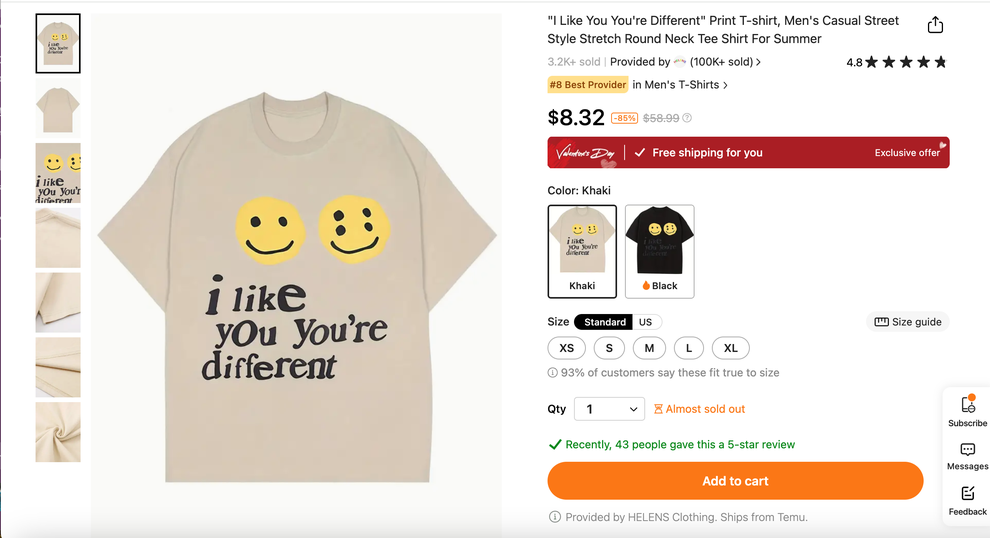Choose size XL

(x=731, y=348)
